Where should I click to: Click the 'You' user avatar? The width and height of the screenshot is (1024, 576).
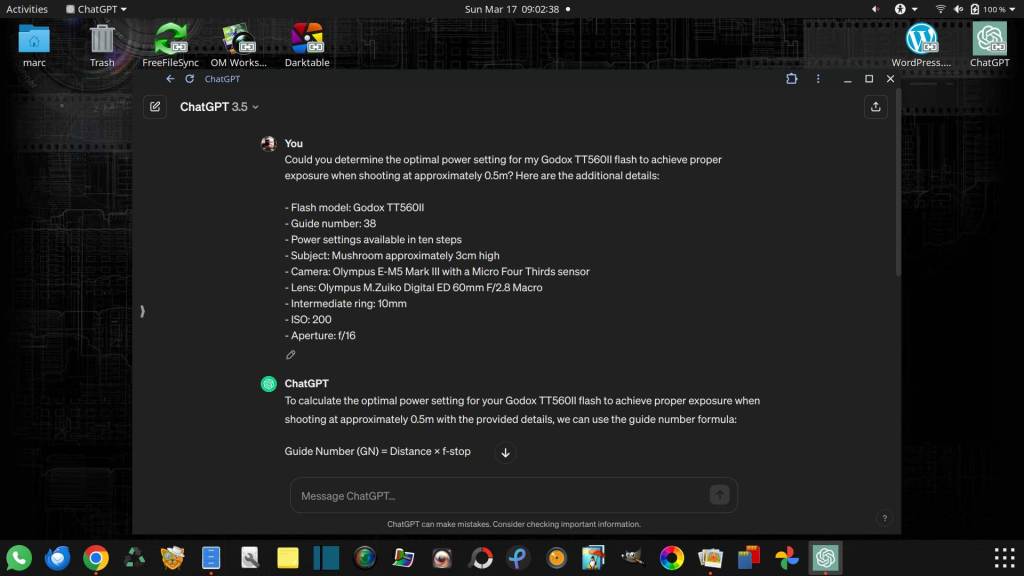[268, 144]
